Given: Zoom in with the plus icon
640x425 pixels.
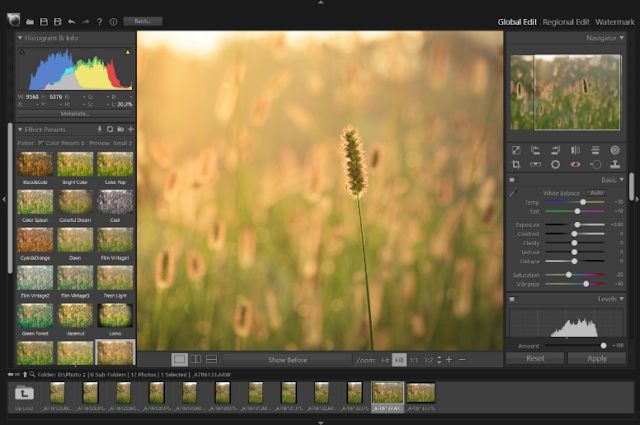Looking at the screenshot, I should click(x=449, y=360).
